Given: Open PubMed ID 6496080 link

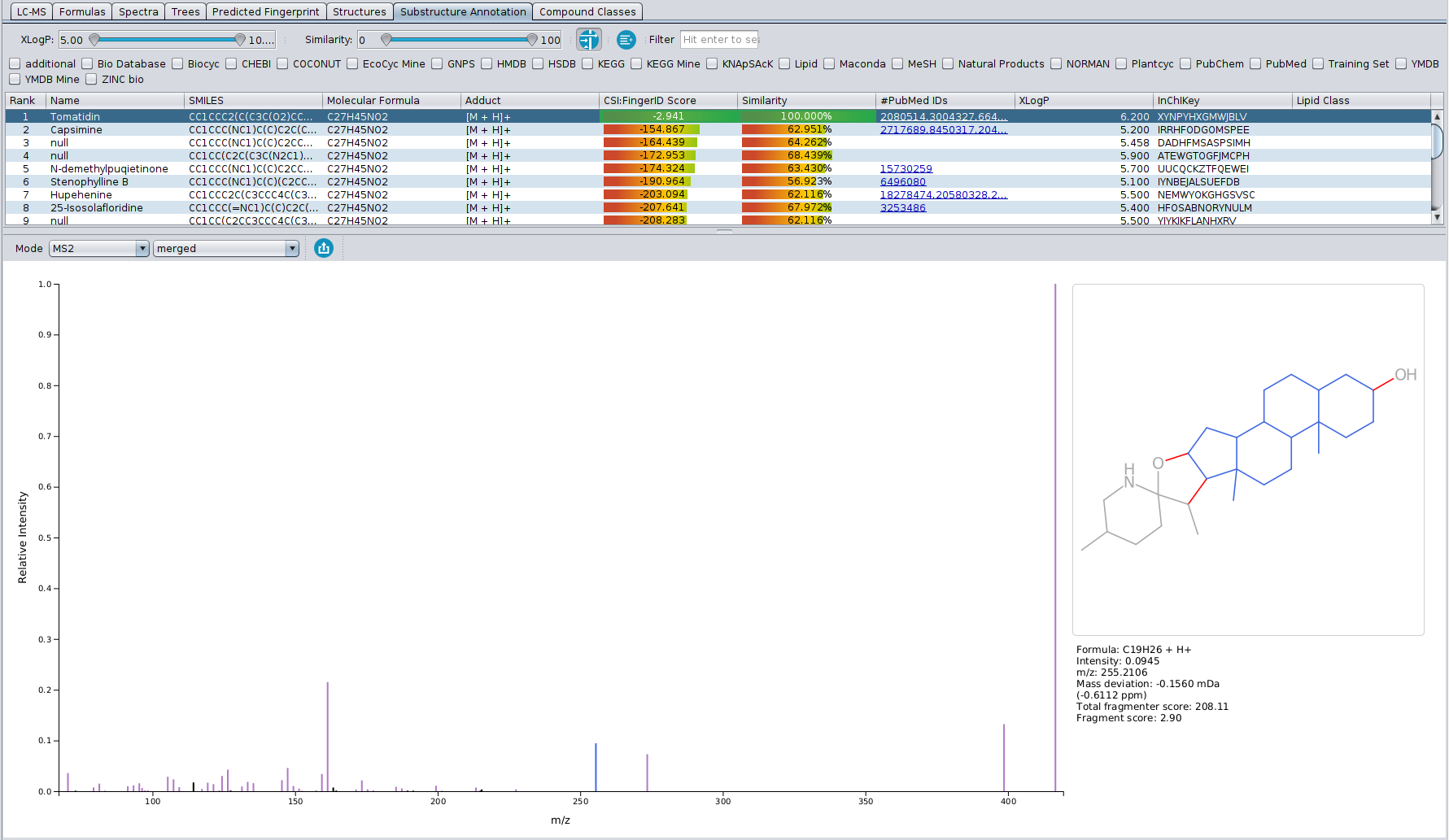Looking at the screenshot, I should (x=903, y=182).
